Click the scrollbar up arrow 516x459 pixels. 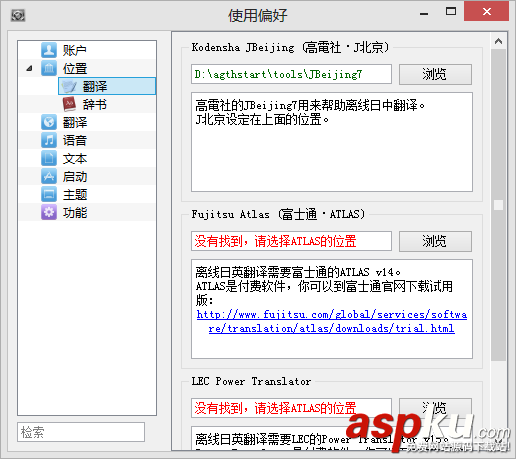tap(498, 41)
